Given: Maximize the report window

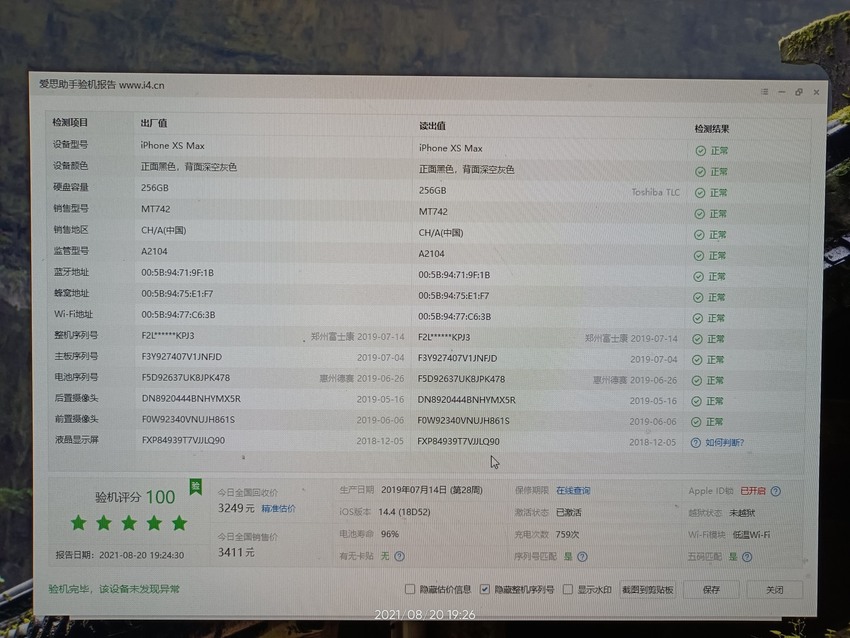Looking at the screenshot, I should (799, 92).
